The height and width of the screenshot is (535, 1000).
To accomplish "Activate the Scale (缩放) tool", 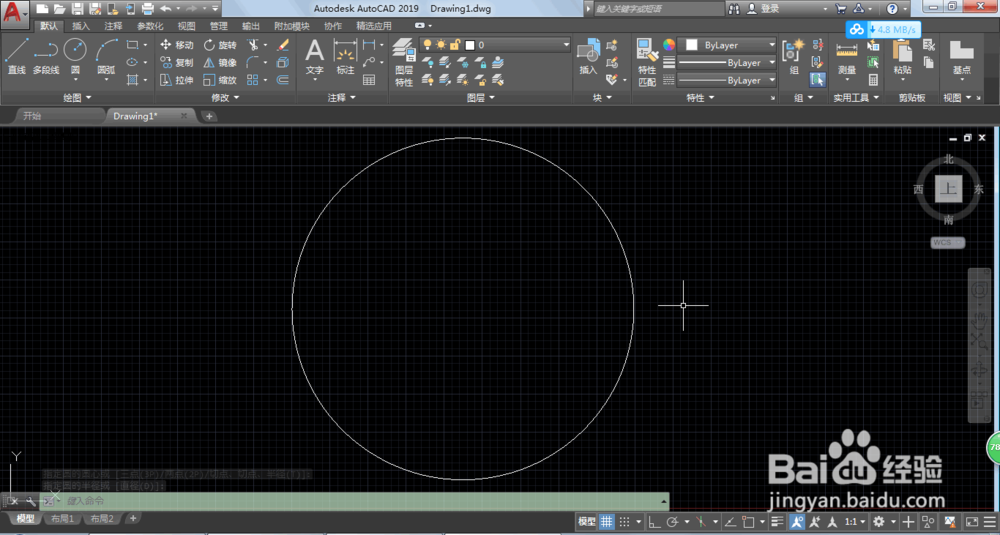I will click(x=220, y=80).
